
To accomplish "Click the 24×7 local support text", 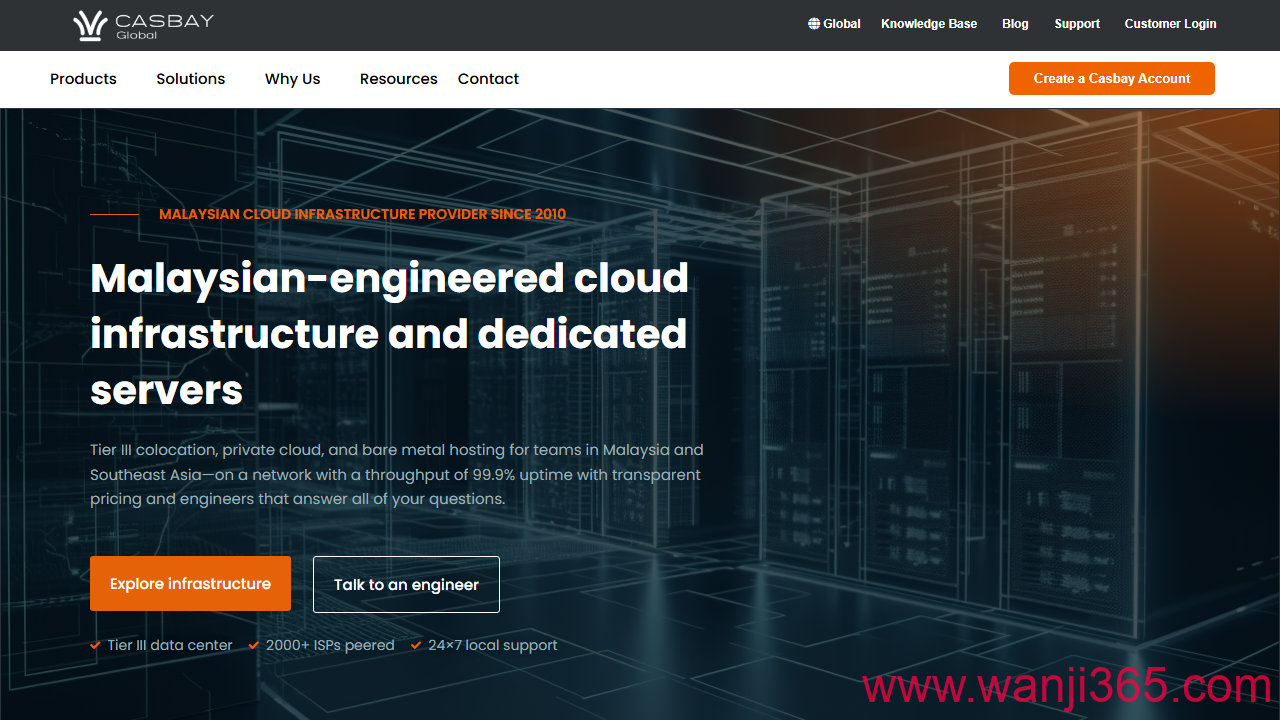I will [493, 645].
